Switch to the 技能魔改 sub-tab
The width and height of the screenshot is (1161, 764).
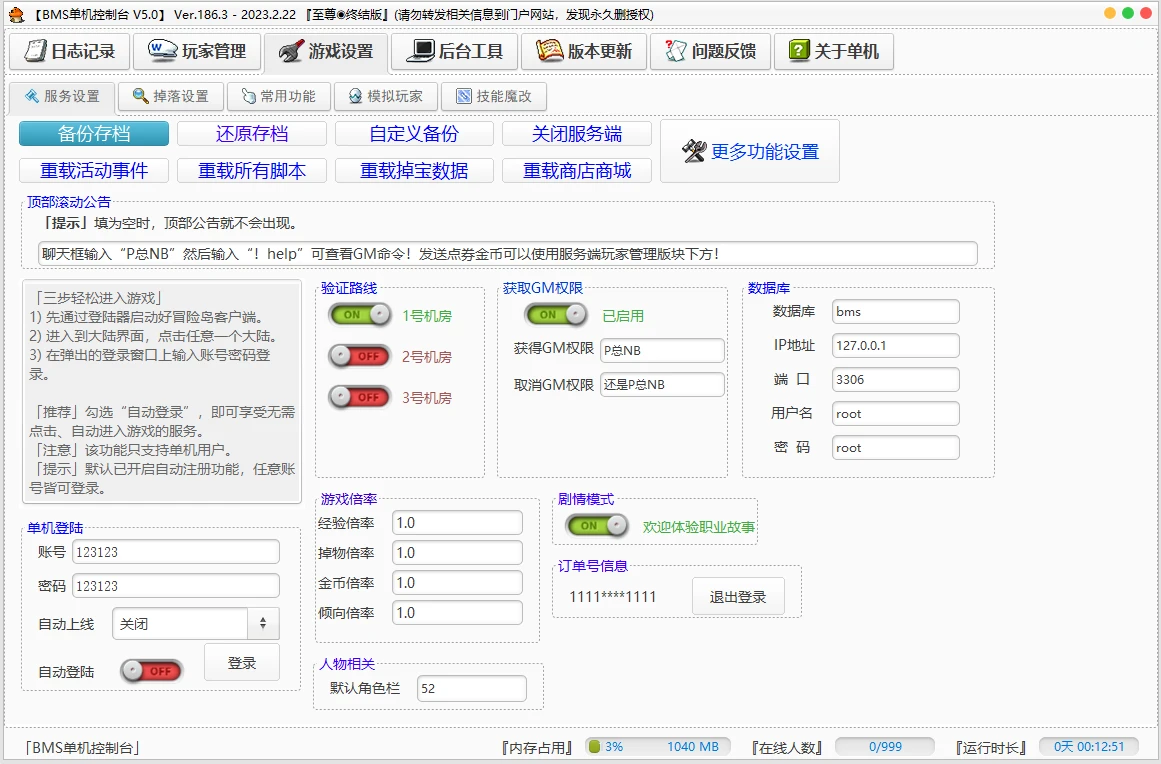(494, 97)
